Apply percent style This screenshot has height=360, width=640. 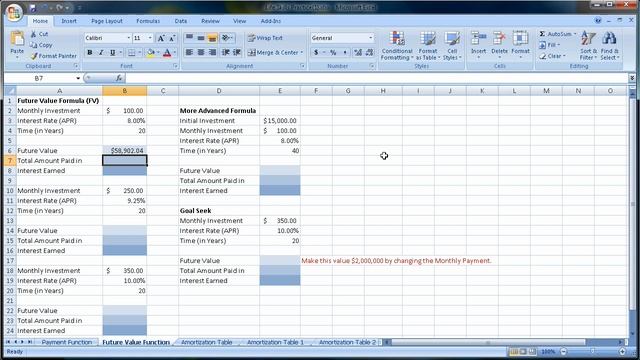click(333, 53)
